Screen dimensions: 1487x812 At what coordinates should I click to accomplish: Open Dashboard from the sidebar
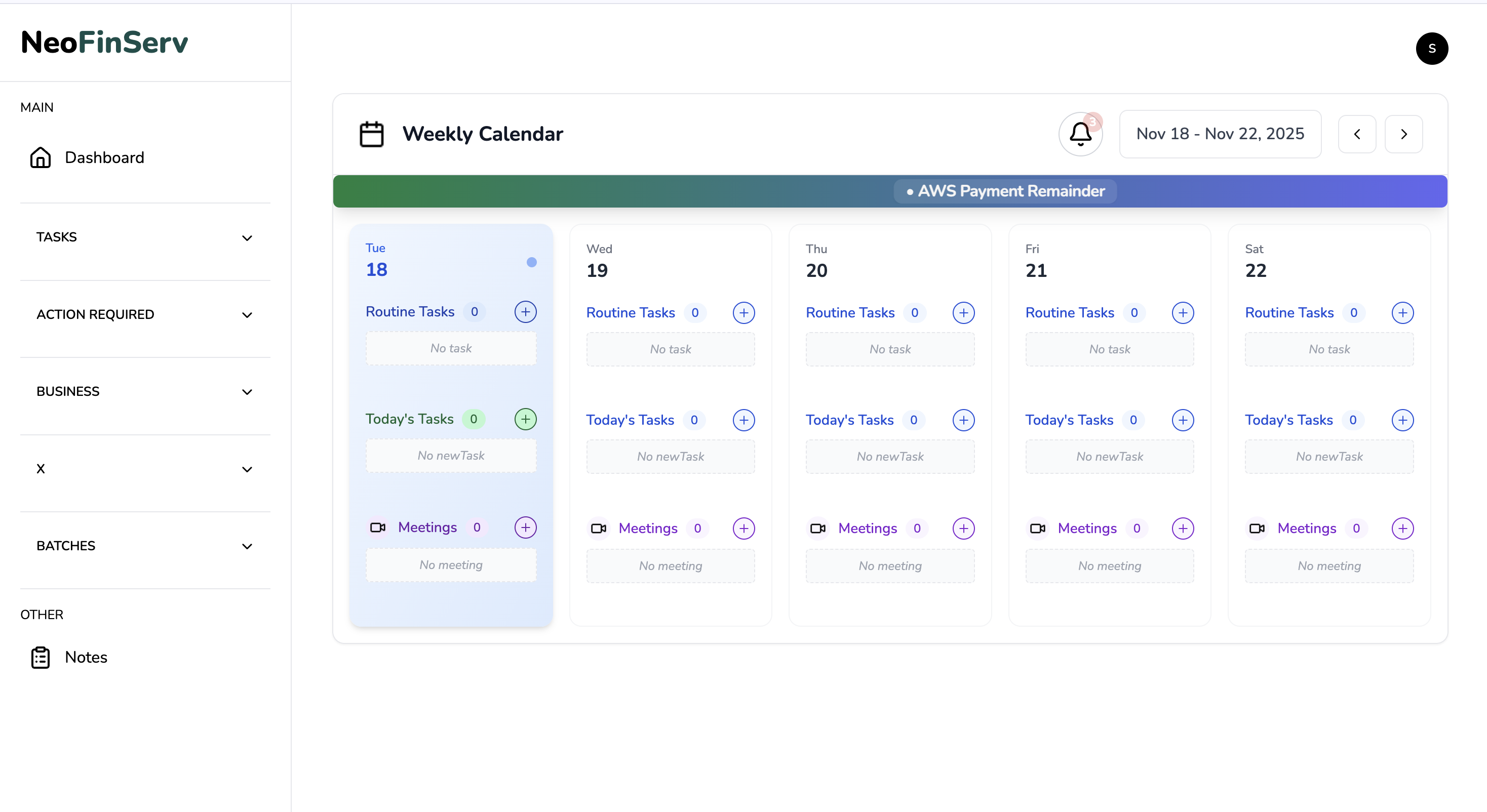pos(104,157)
